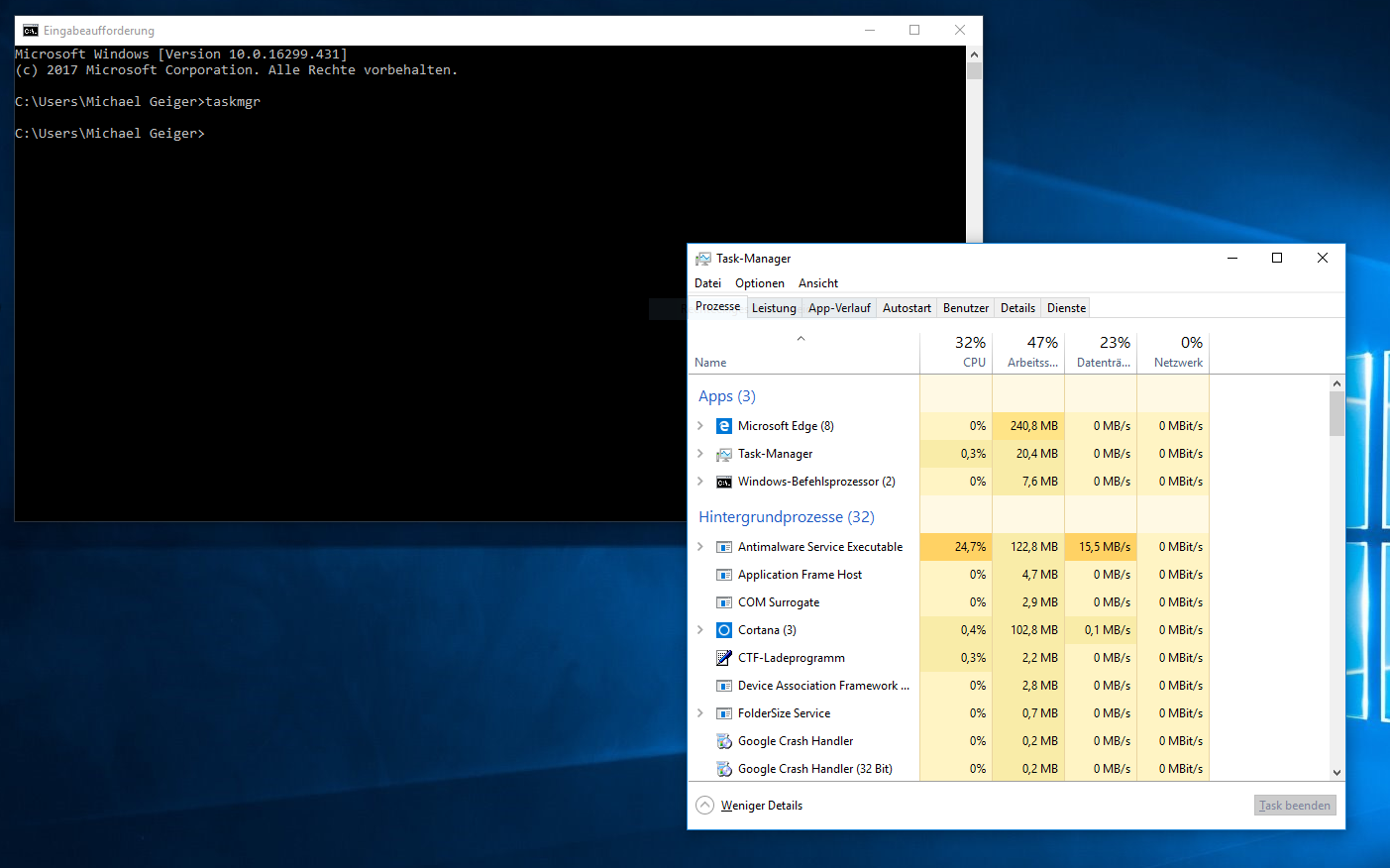Sort by the Arbeitsspeicher column header
This screenshot has width=1390, height=868.
pos(1028,353)
